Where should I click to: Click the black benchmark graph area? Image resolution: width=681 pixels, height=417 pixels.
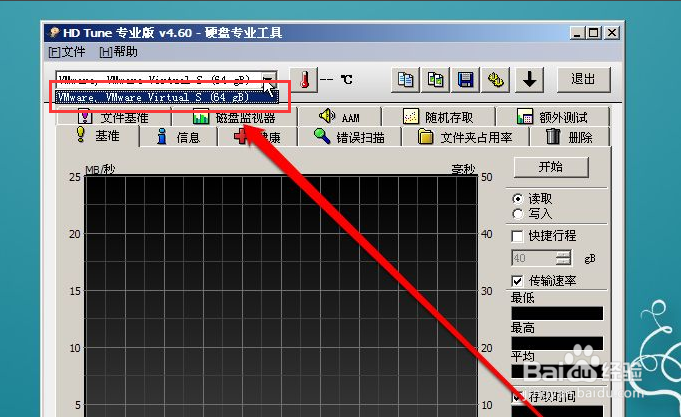[x=281, y=296]
